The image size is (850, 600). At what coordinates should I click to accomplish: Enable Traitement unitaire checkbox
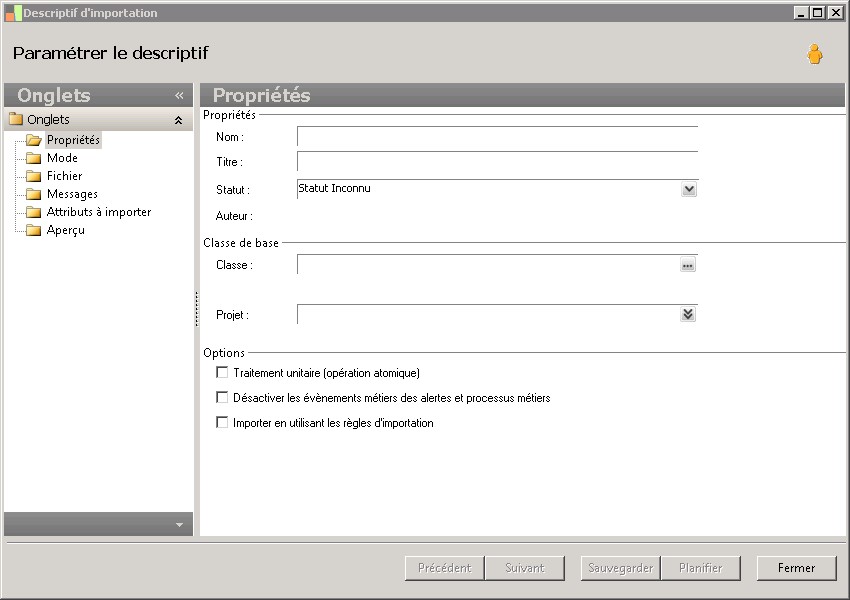click(x=222, y=372)
